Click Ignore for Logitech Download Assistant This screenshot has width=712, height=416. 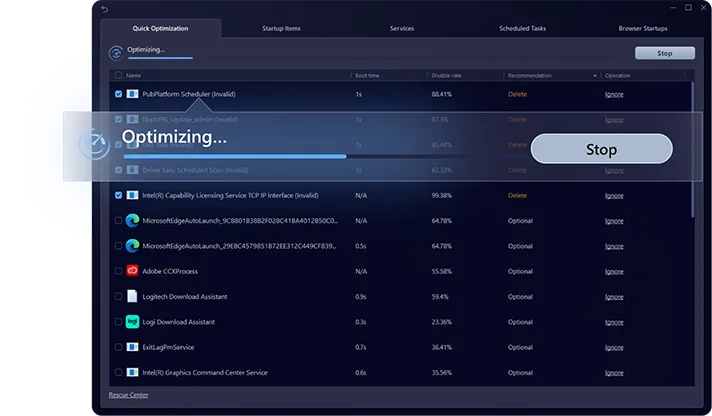point(614,297)
